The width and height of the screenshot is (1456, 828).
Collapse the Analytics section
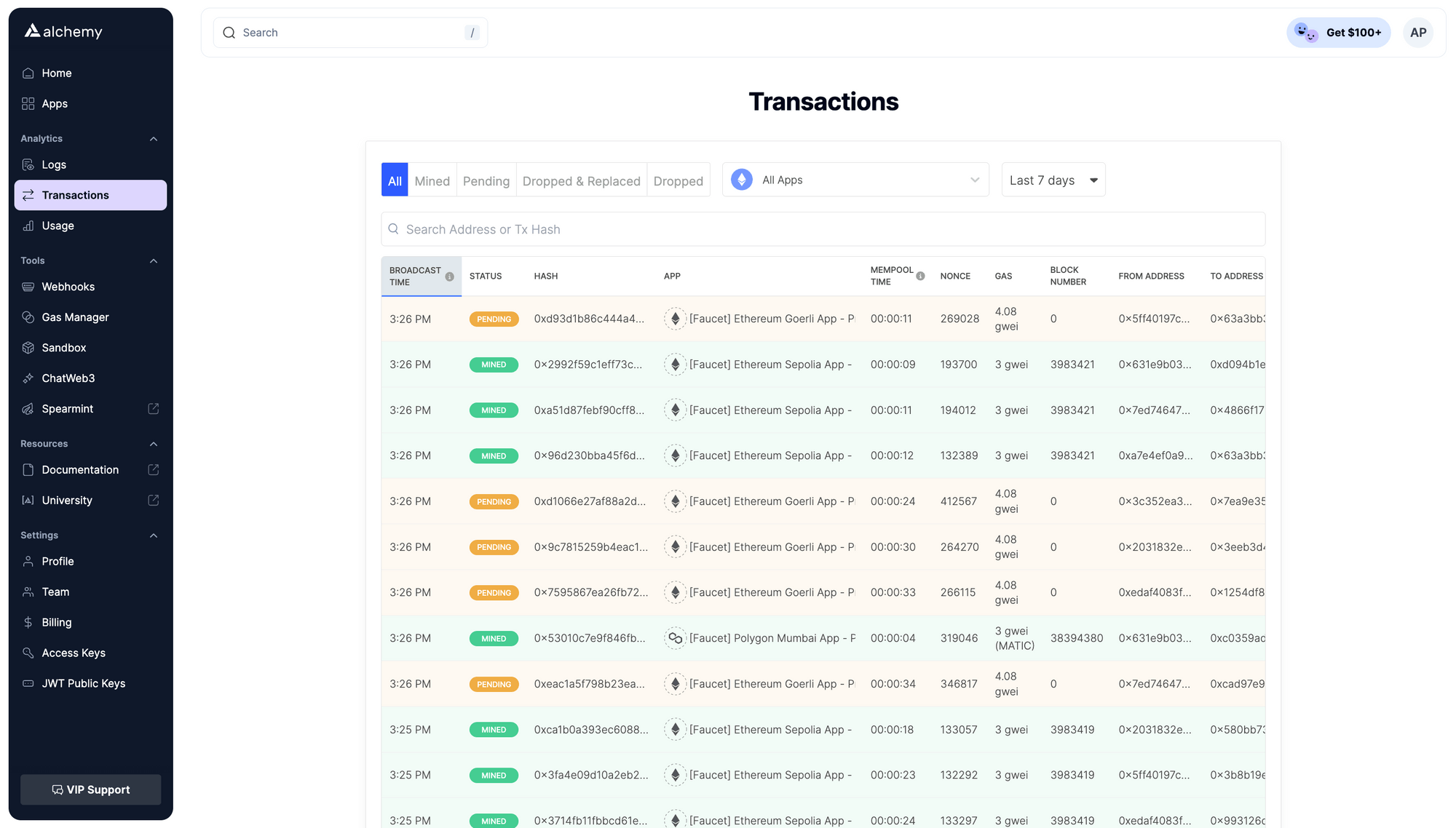153,138
